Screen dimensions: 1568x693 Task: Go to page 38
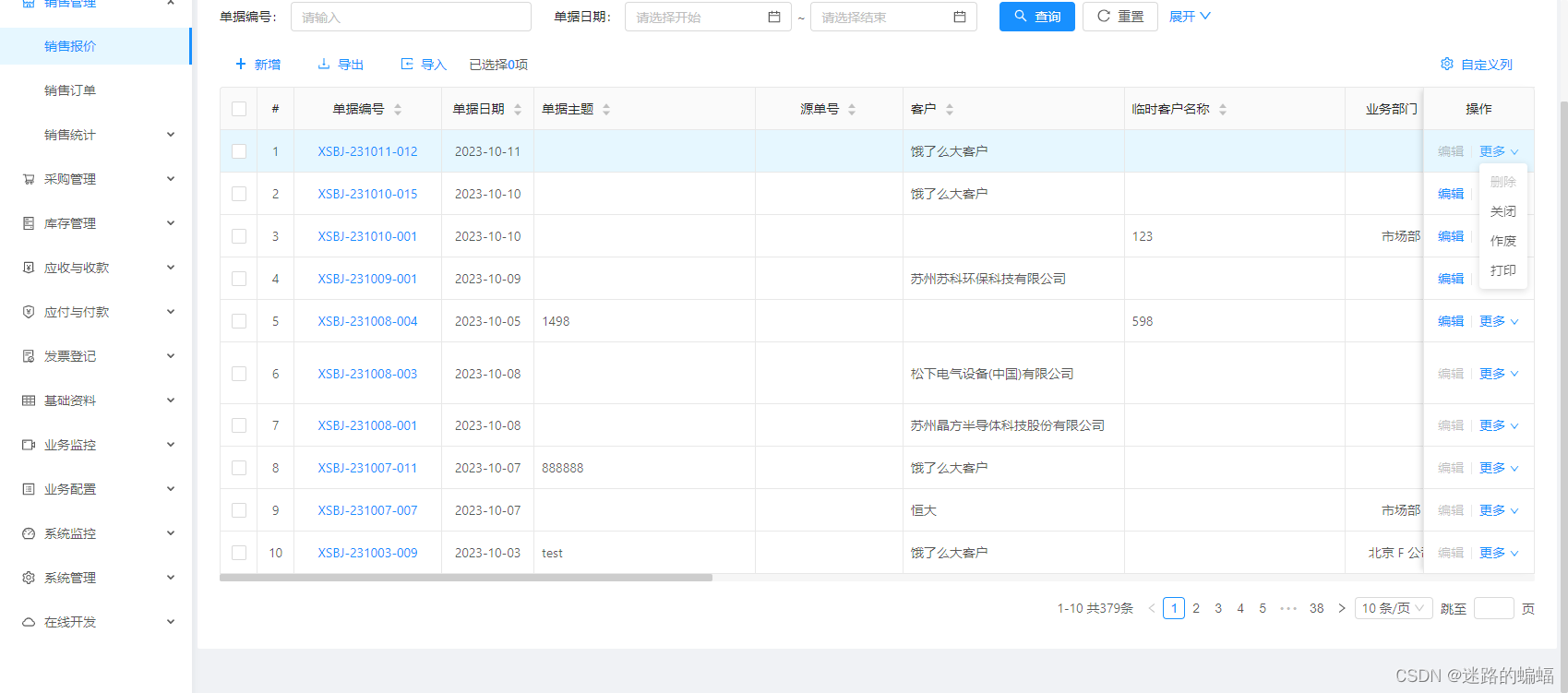[x=1317, y=608]
